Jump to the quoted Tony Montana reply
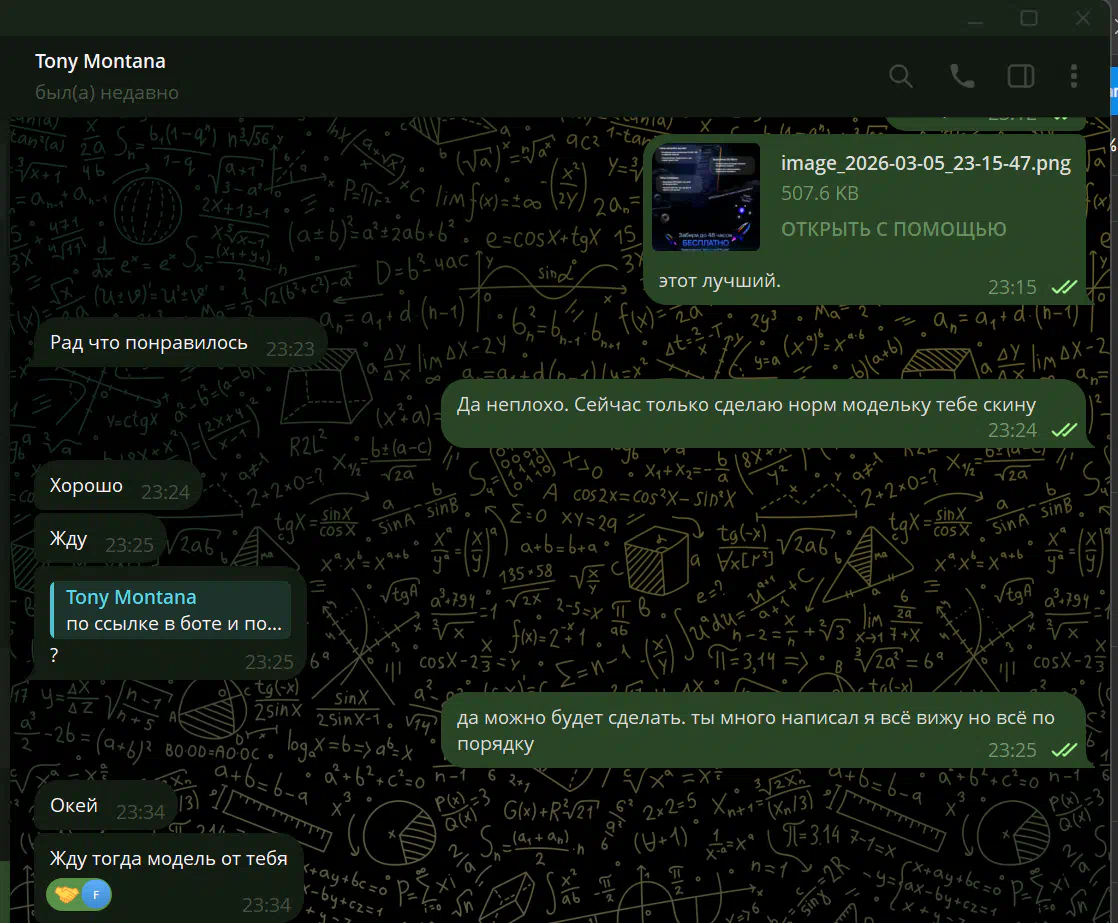Screen dimensions: 1118x923 (171, 611)
